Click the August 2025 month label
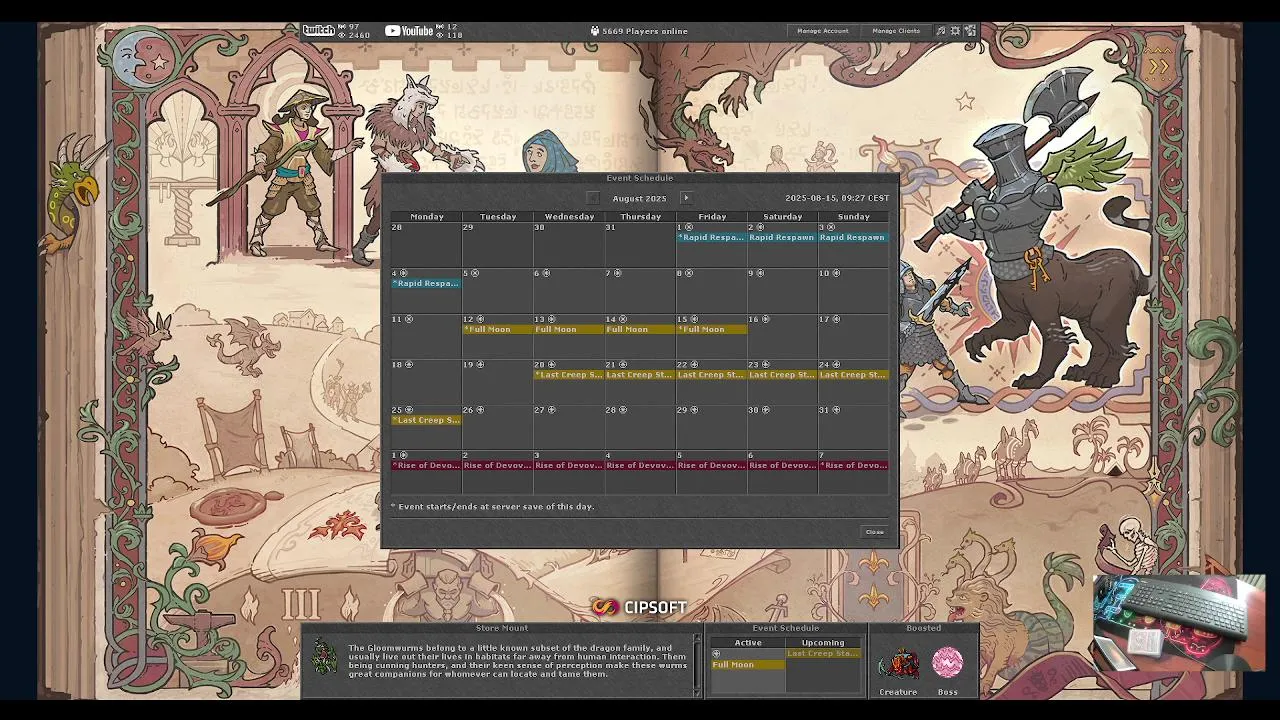The width and height of the screenshot is (1280, 720). (x=639, y=198)
